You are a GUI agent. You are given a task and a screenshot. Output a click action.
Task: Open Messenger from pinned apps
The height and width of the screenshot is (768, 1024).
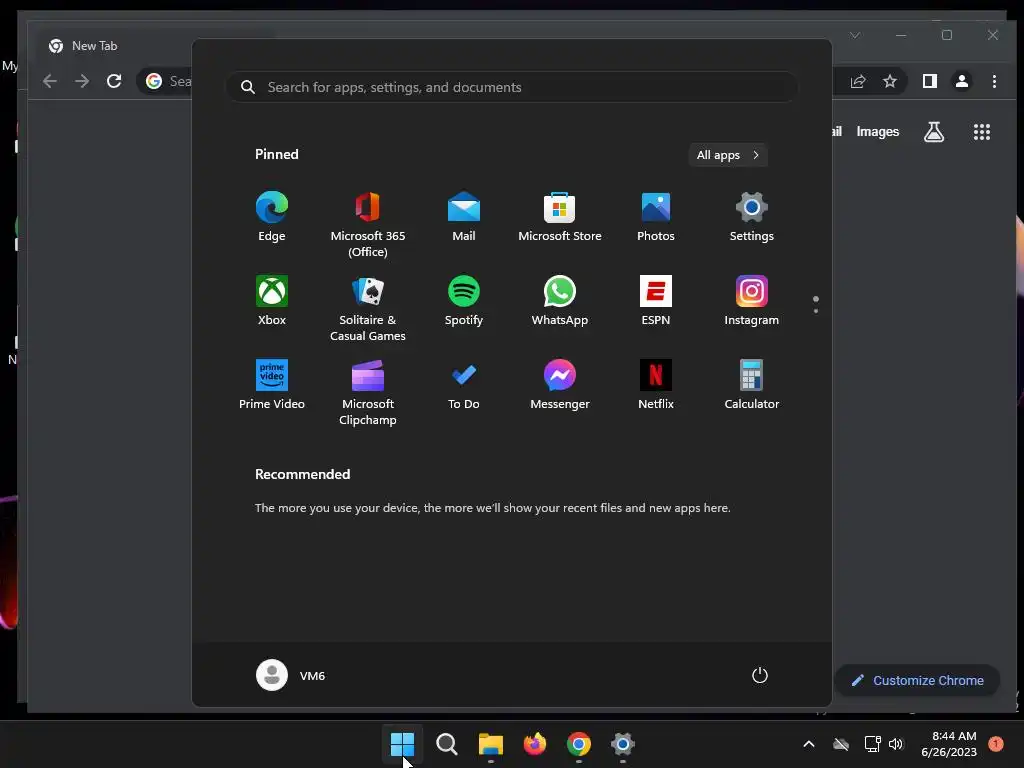(560, 385)
